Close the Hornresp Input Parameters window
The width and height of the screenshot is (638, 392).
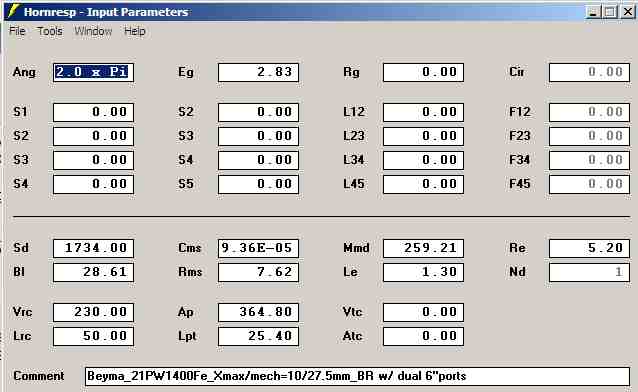[628, 12]
